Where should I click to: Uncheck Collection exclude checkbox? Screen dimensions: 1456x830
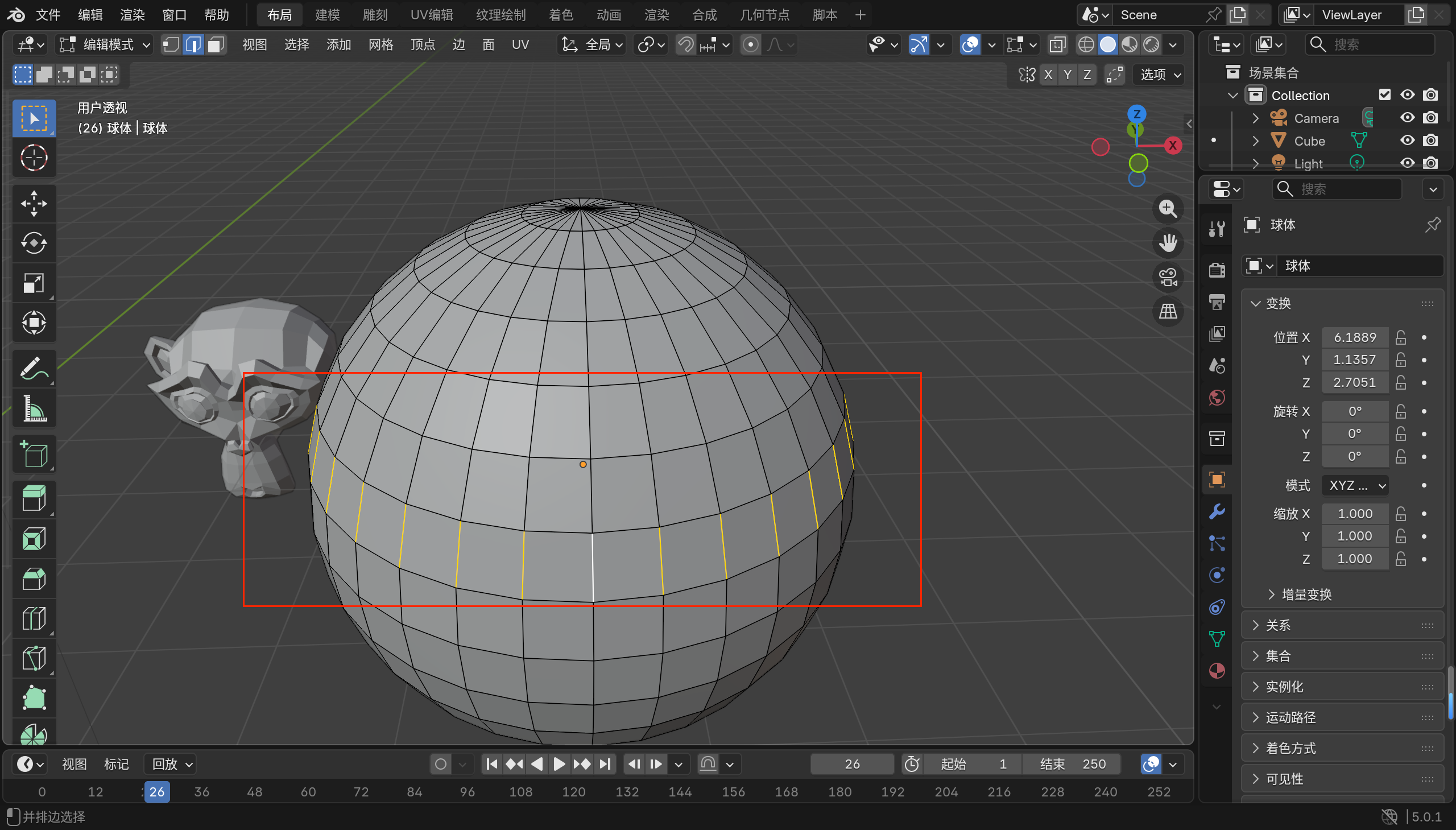pos(1384,95)
